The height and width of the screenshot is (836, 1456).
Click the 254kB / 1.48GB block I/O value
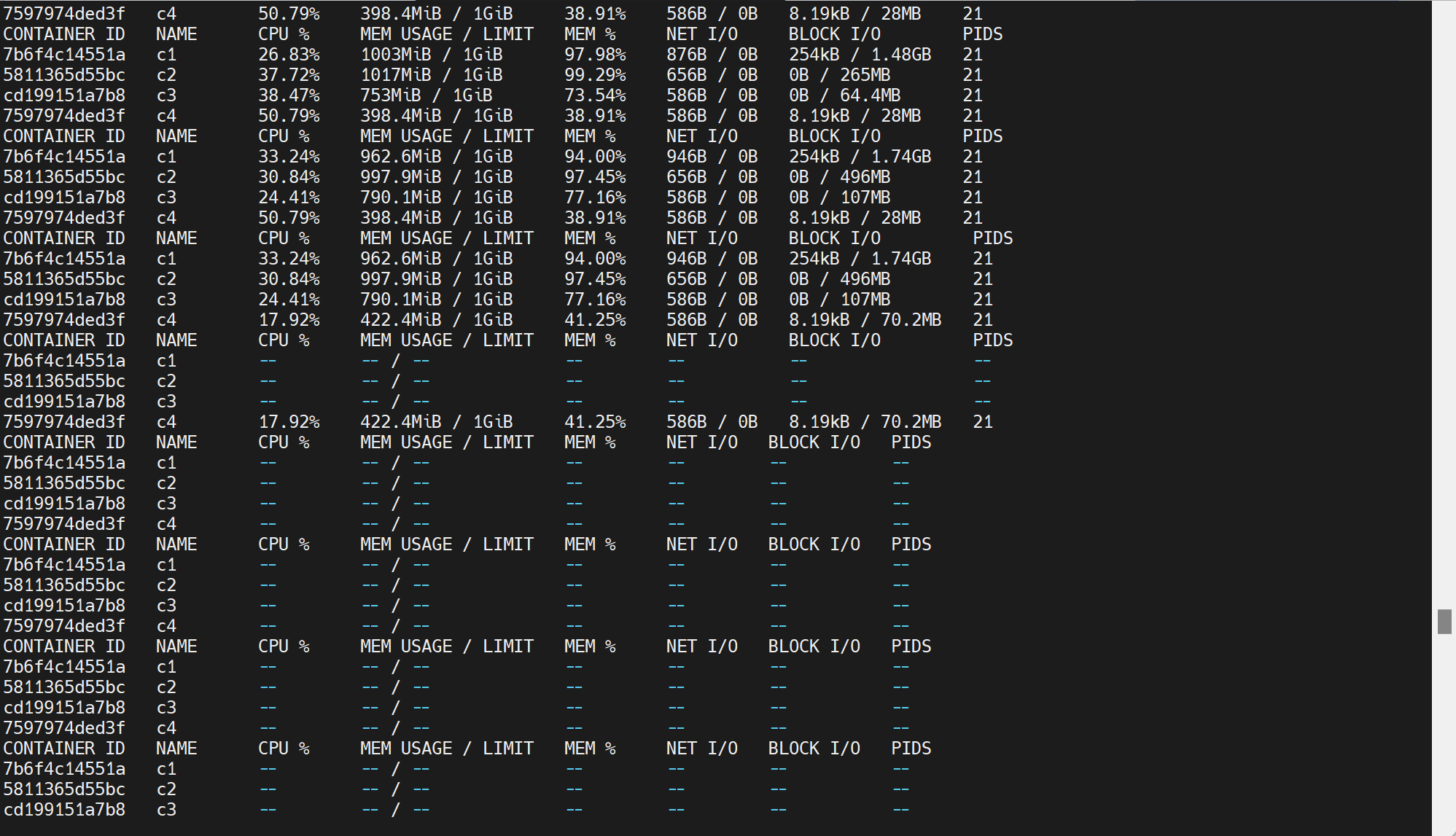pyautogui.click(x=860, y=55)
